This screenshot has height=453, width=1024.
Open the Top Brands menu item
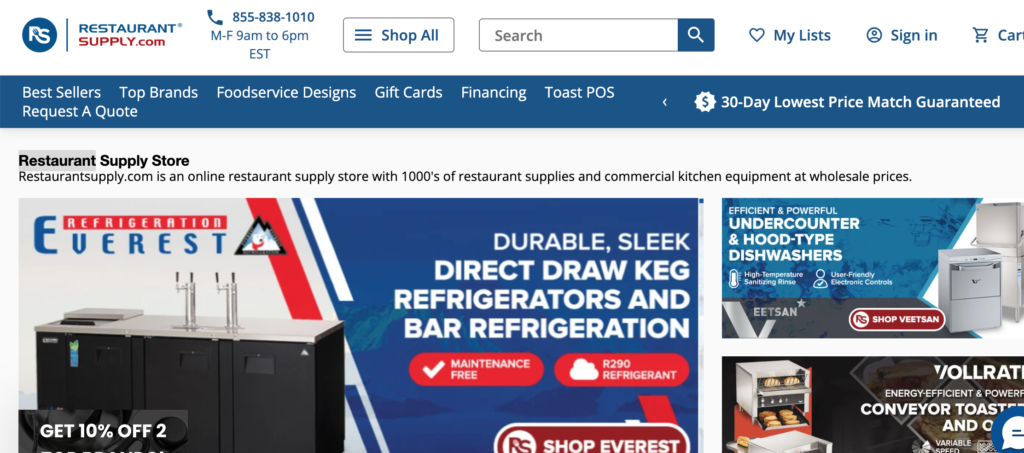[x=159, y=93]
